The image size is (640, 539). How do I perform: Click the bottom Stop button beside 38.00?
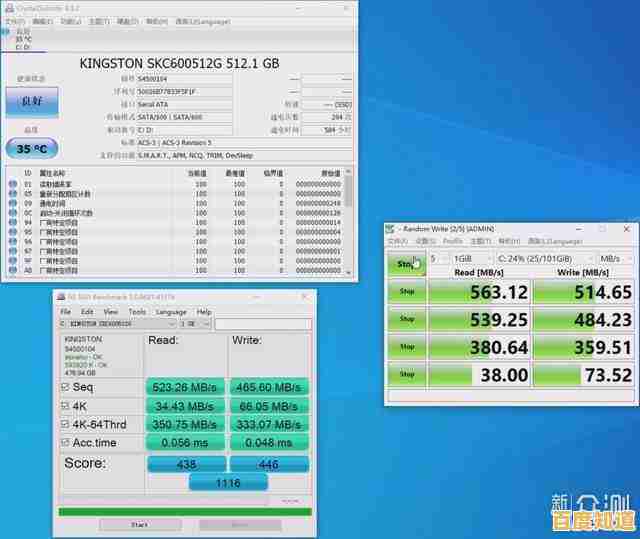(406, 374)
